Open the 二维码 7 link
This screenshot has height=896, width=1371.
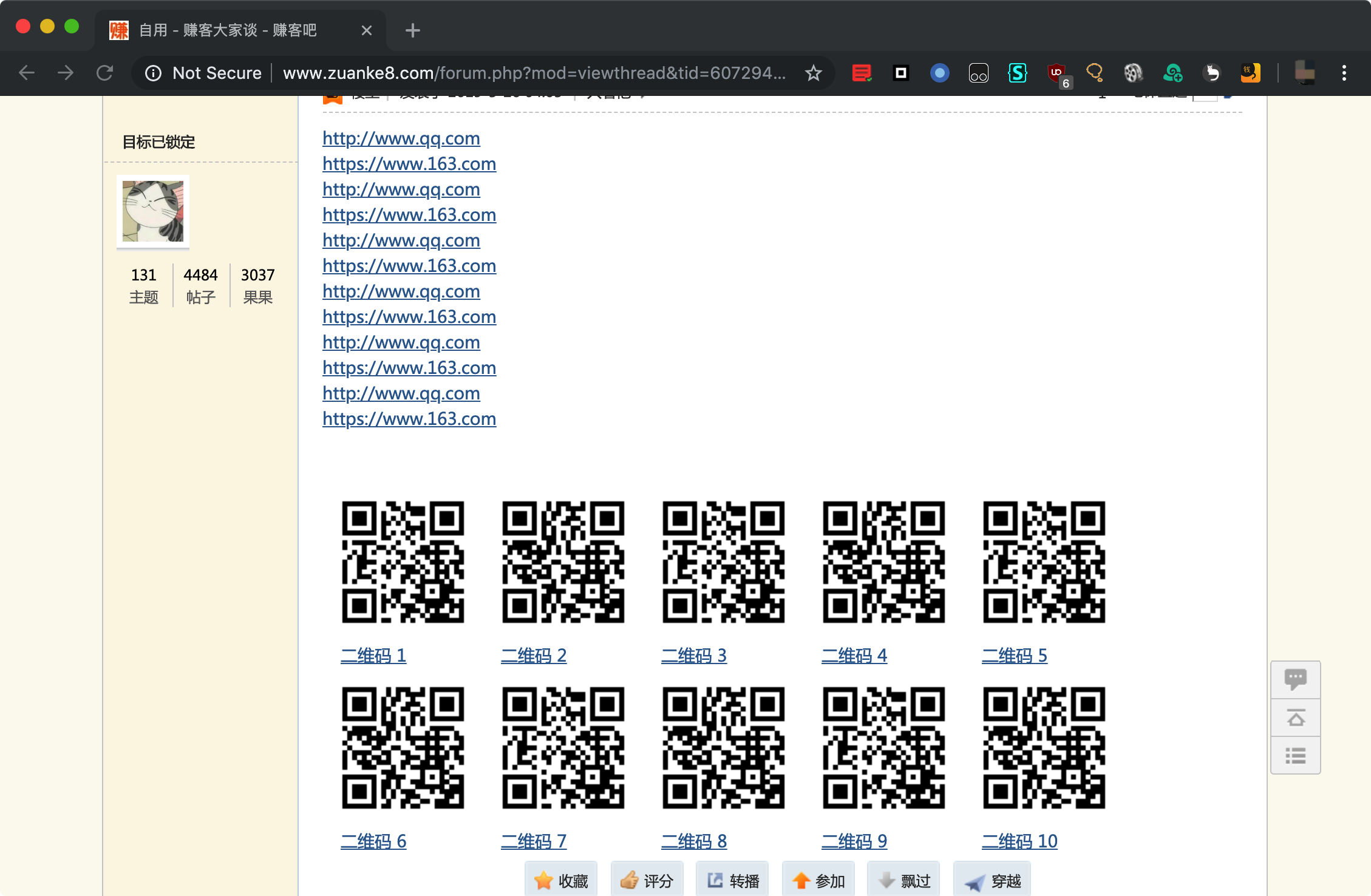pos(534,841)
